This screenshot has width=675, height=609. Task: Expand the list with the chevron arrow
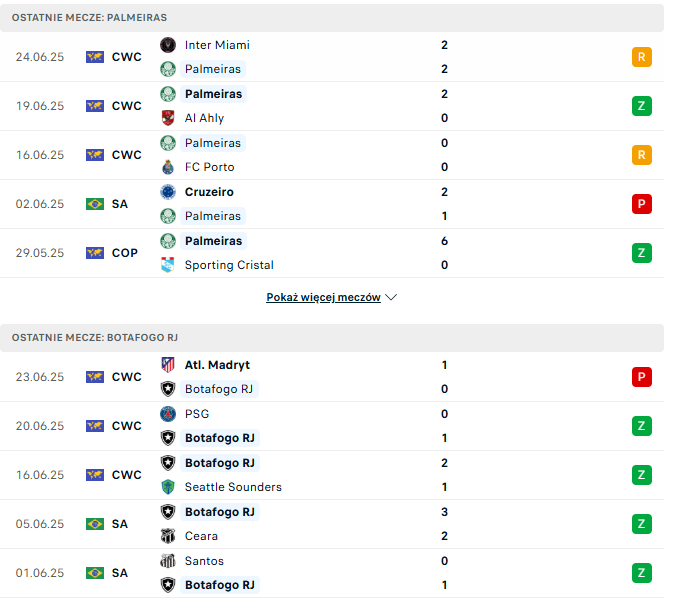coord(391,298)
